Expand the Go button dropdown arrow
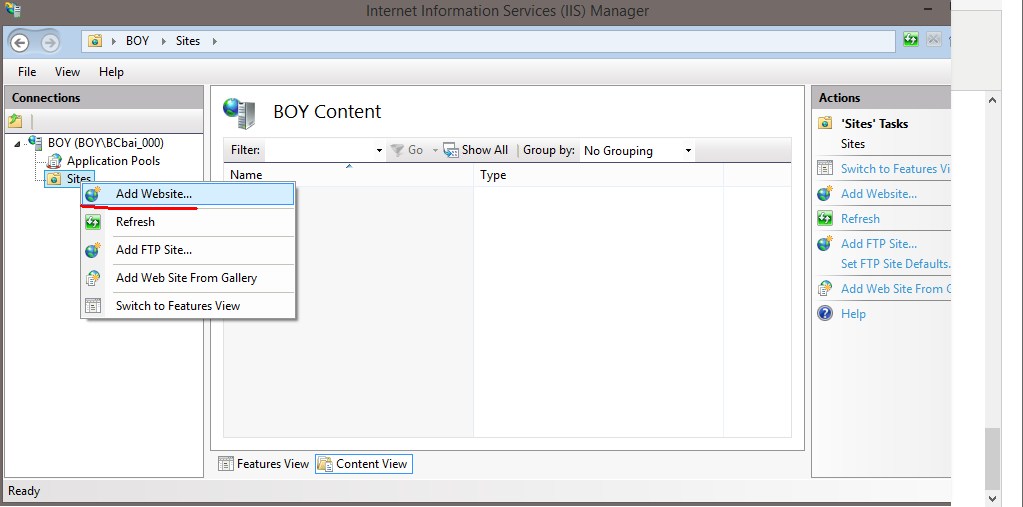 435,150
